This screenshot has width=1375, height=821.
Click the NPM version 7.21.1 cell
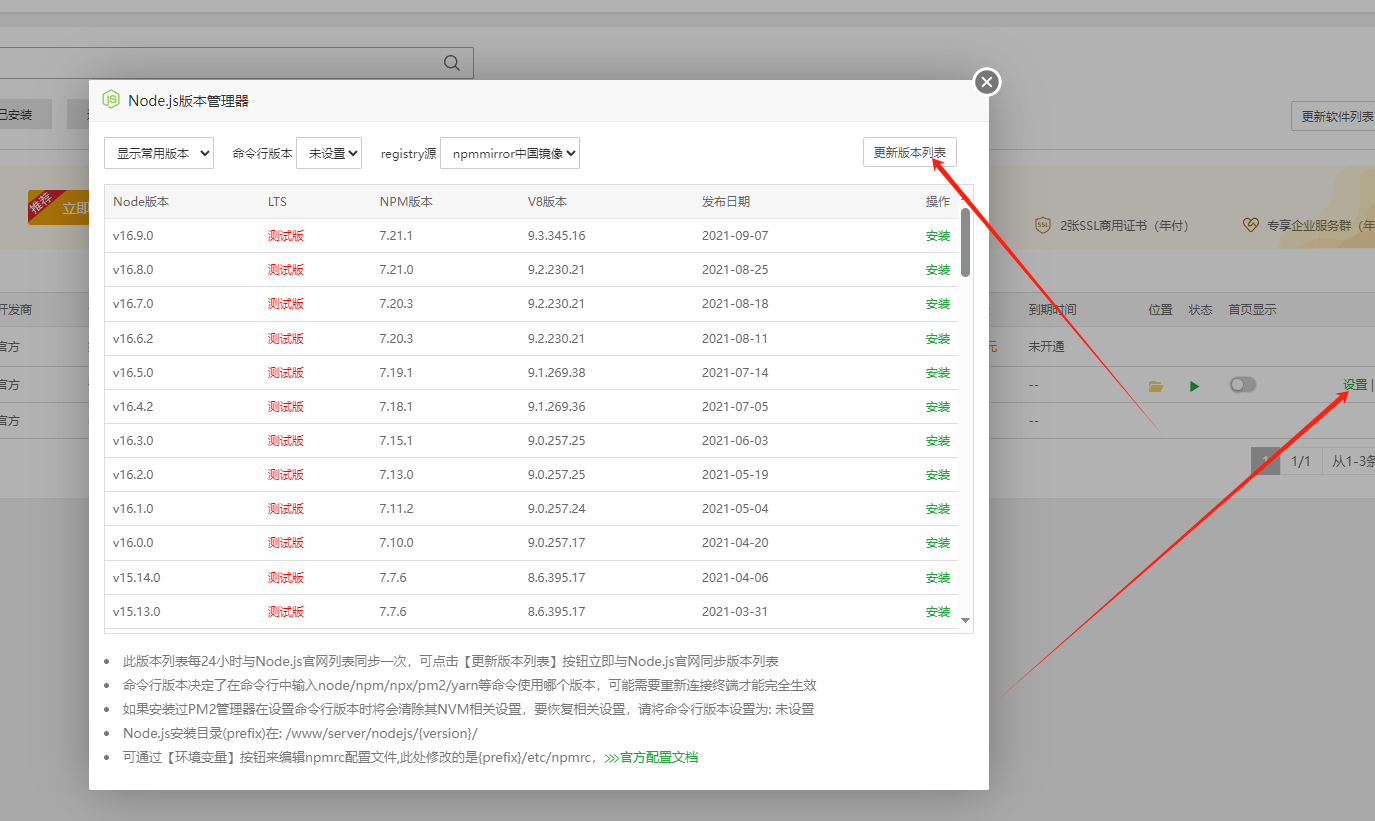(x=396, y=236)
